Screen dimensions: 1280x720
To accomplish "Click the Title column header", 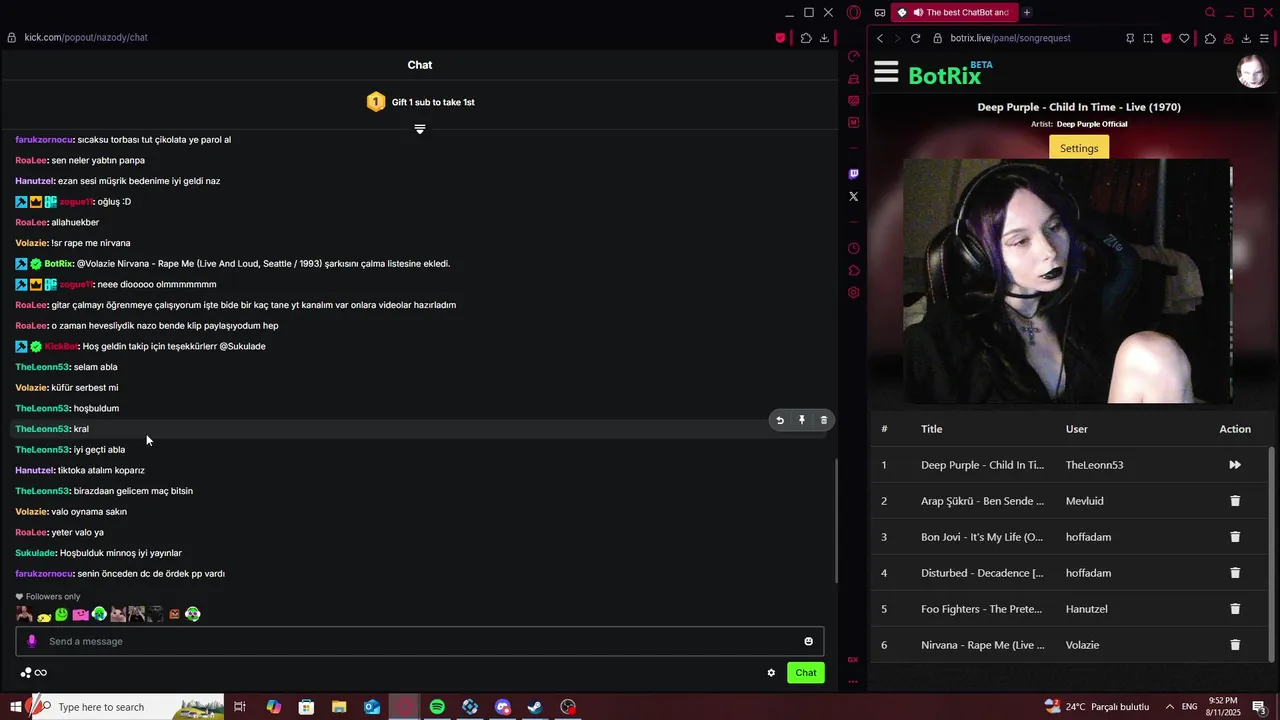I will coord(931,429).
